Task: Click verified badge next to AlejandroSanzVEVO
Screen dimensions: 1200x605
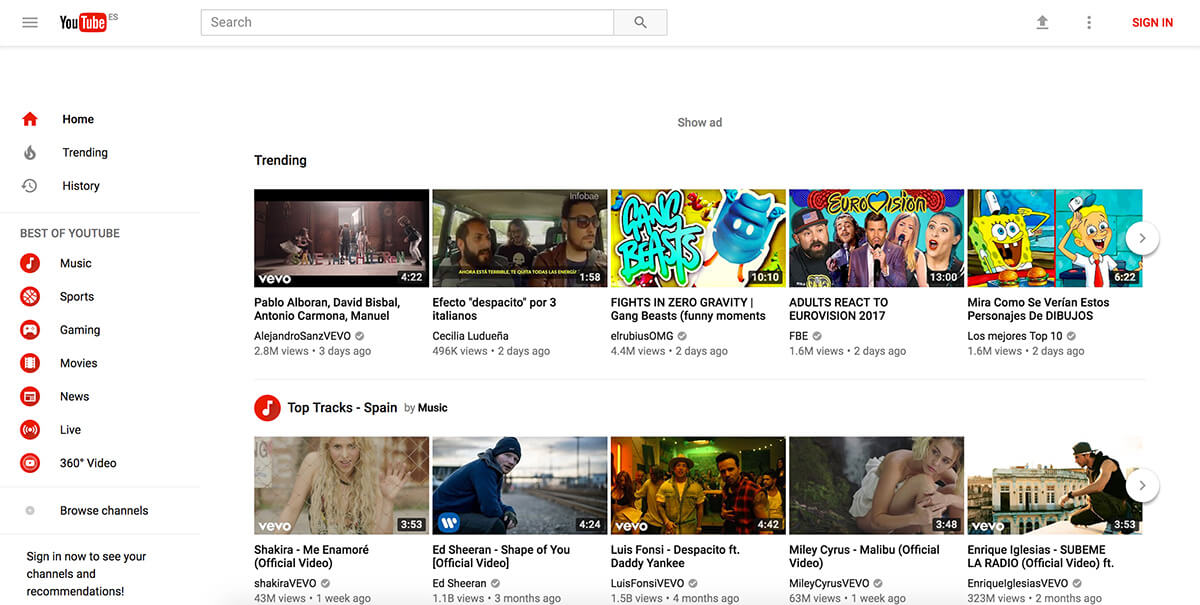Action: pos(359,336)
